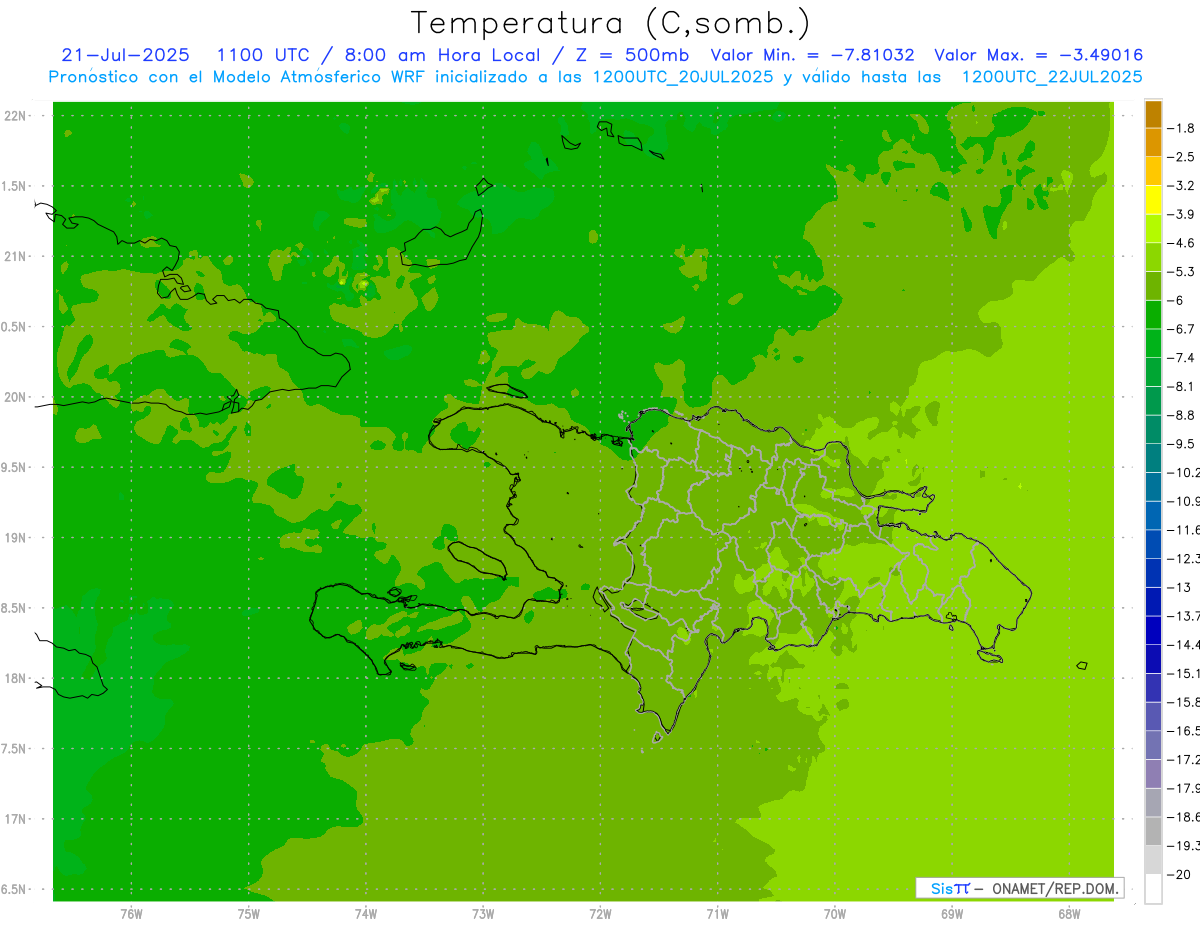
Task: Click colorbar value '-8.8'
Action: (1182, 415)
